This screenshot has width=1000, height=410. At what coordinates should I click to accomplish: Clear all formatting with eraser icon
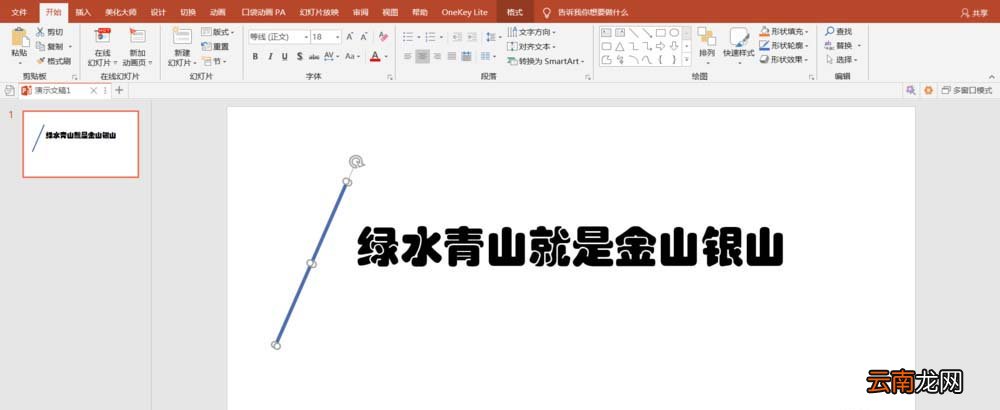[x=383, y=37]
